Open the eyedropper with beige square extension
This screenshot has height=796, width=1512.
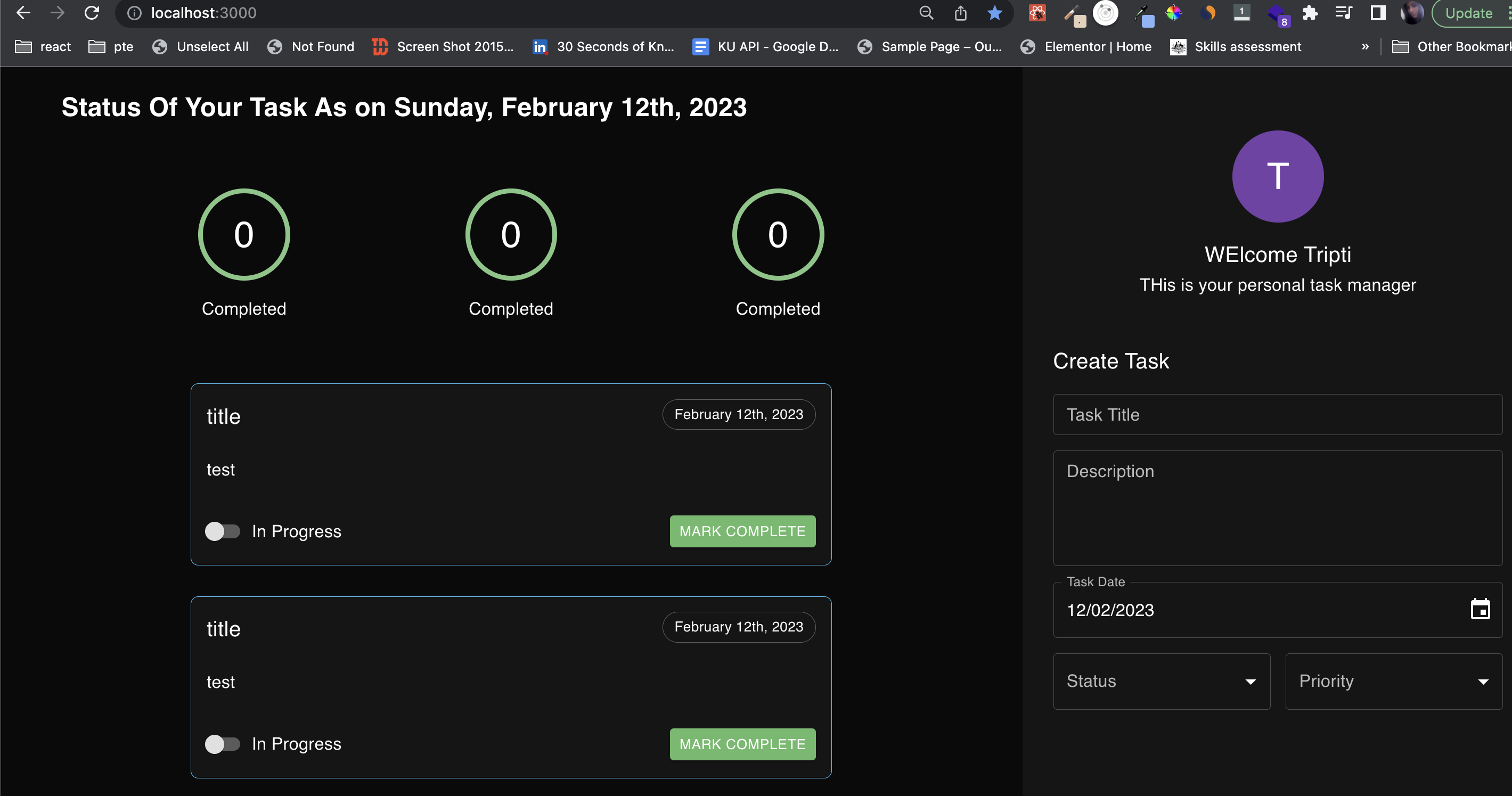[1074, 15]
